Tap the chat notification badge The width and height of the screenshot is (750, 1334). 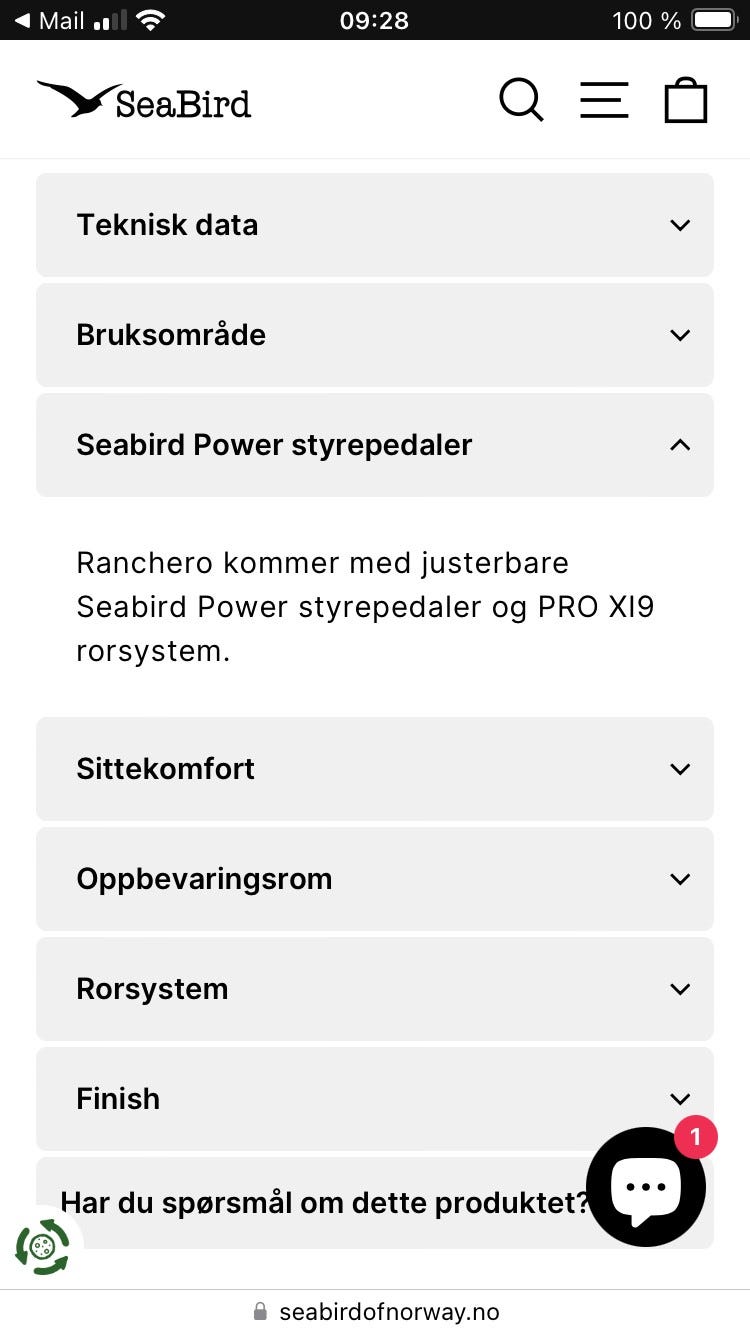[696, 1137]
